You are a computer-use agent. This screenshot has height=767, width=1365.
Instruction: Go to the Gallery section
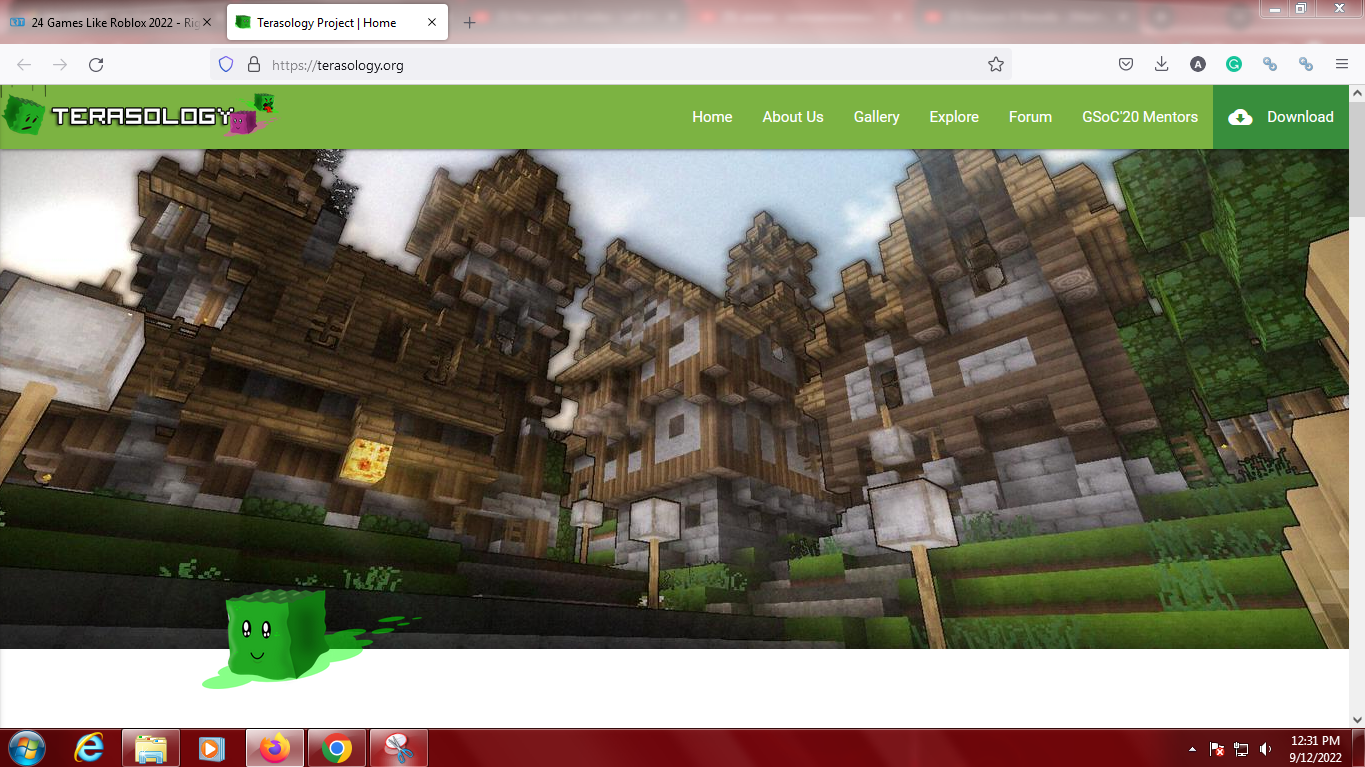click(876, 117)
